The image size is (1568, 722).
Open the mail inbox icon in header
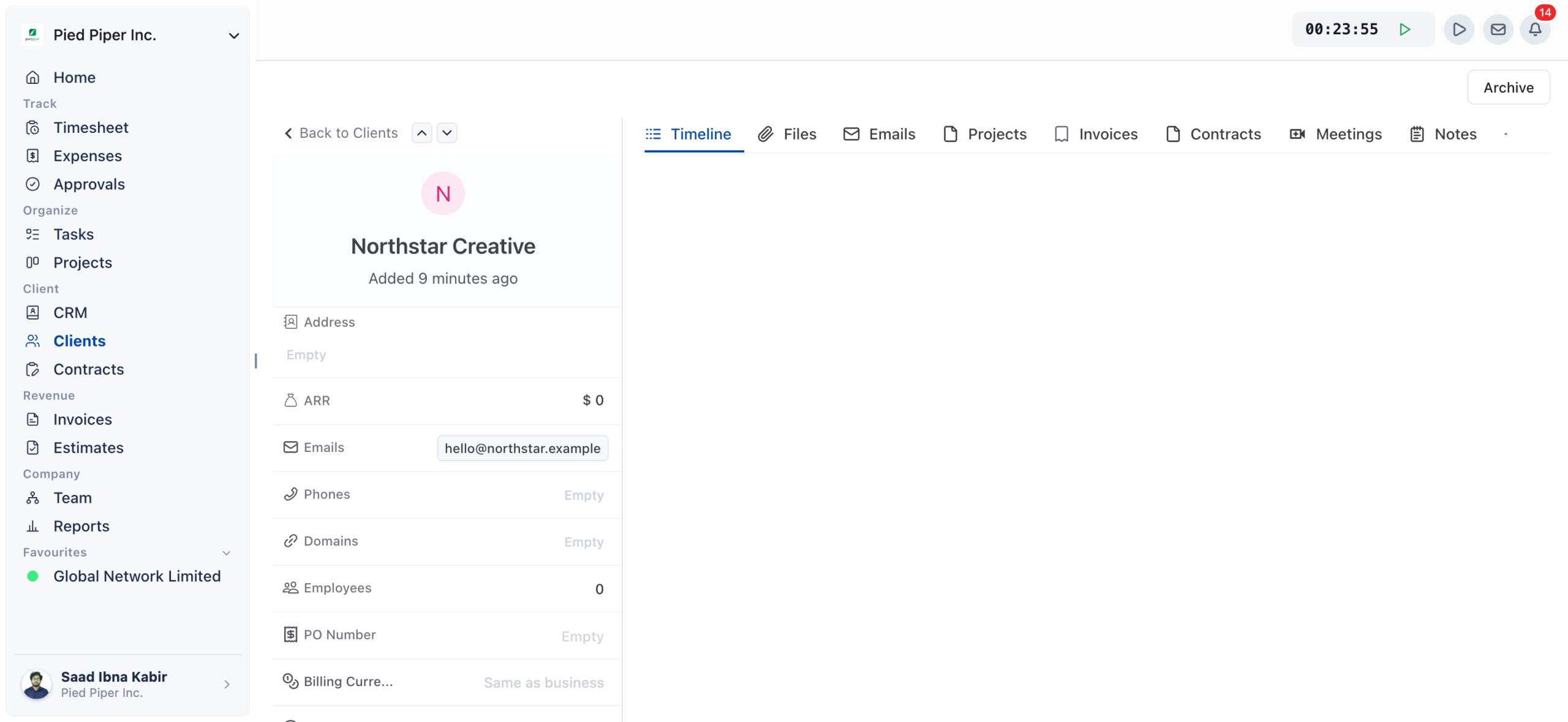[1498, 29]
